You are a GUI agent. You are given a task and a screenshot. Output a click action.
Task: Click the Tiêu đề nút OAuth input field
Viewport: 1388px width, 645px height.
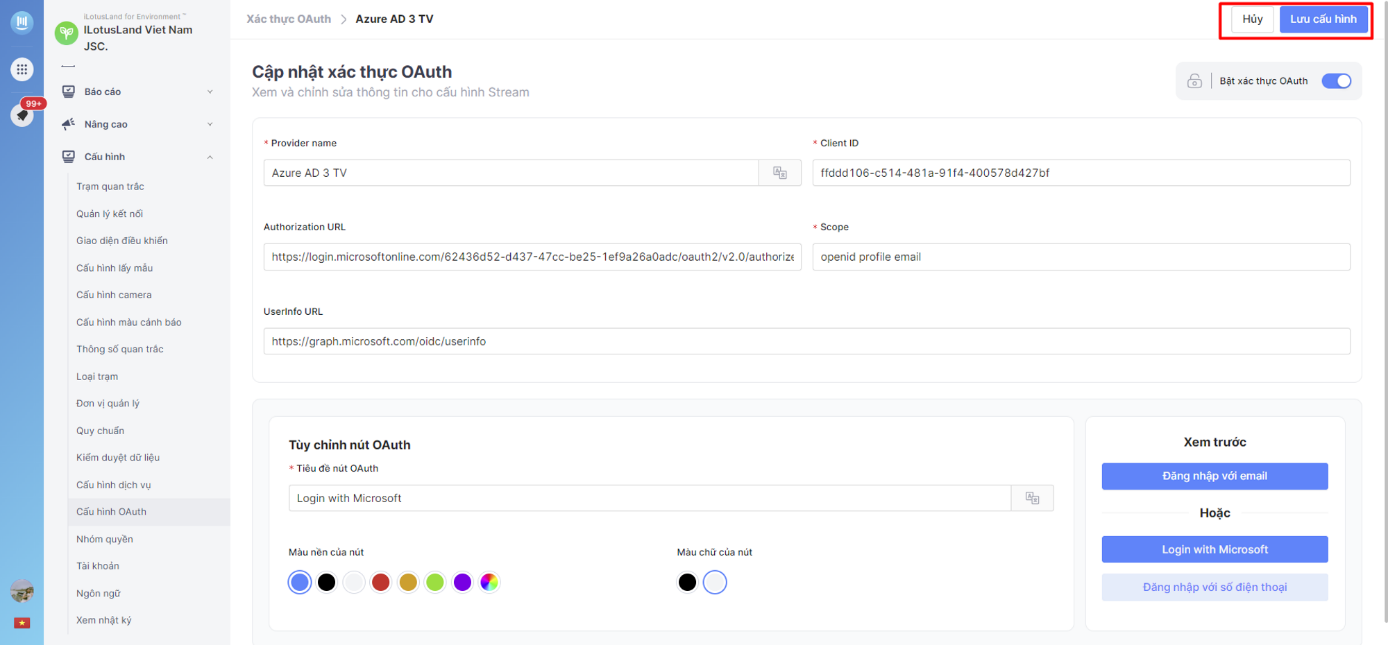pos(650,498)
